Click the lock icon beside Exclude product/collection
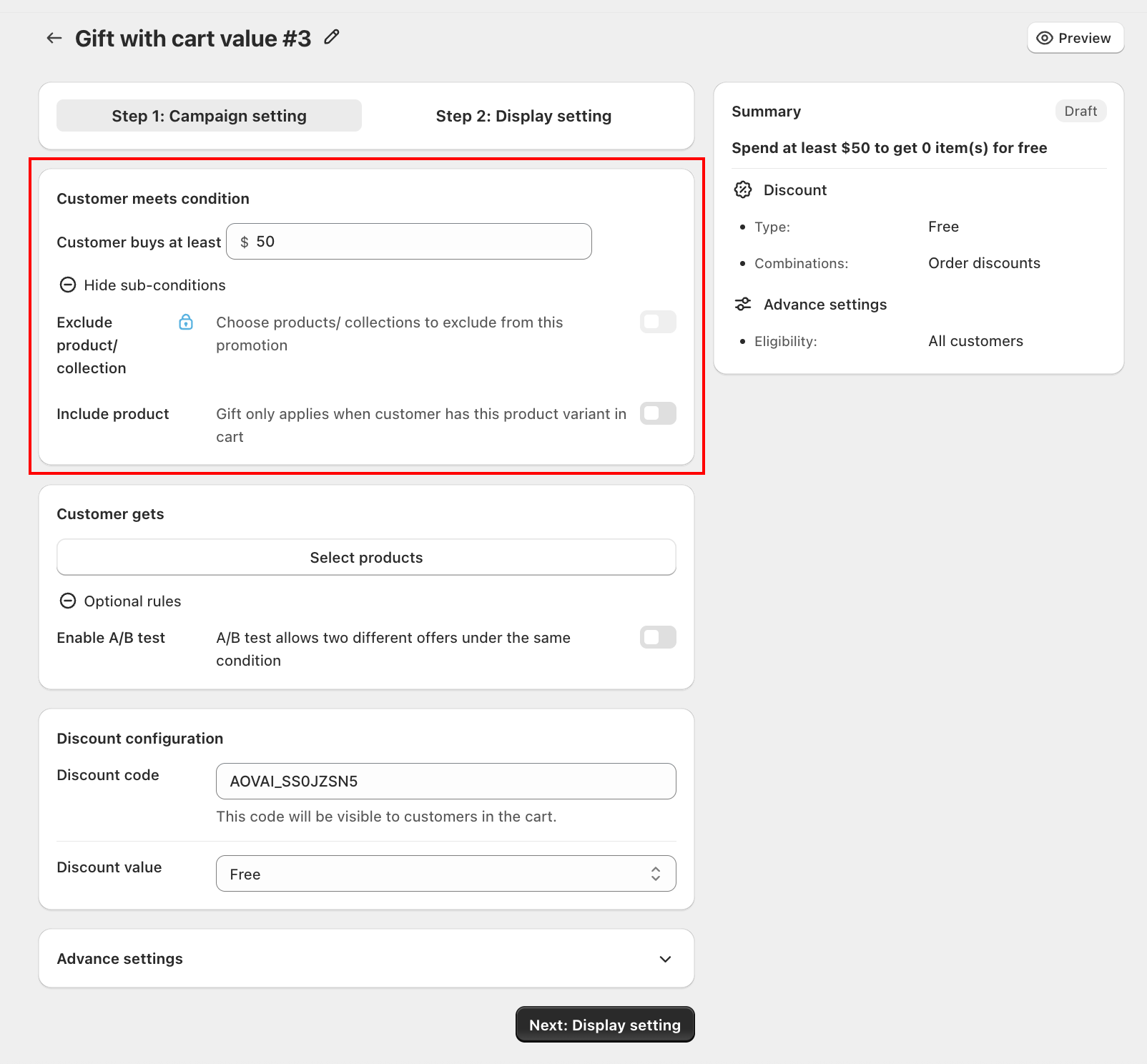1147x1064 pixels. coord(186,322)
